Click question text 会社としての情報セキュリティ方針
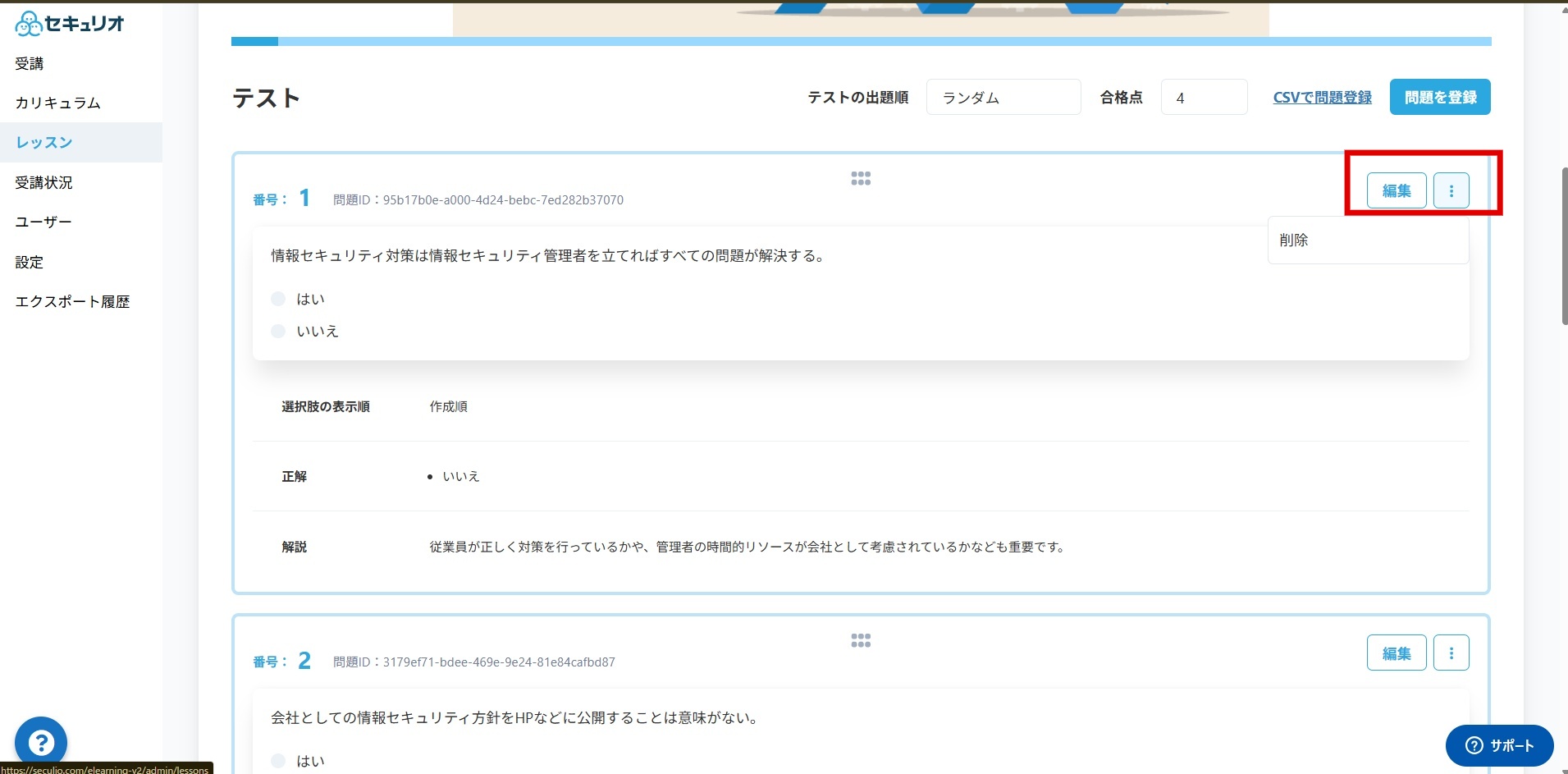Screen dimensions: 1568x774 click(515, 717)
